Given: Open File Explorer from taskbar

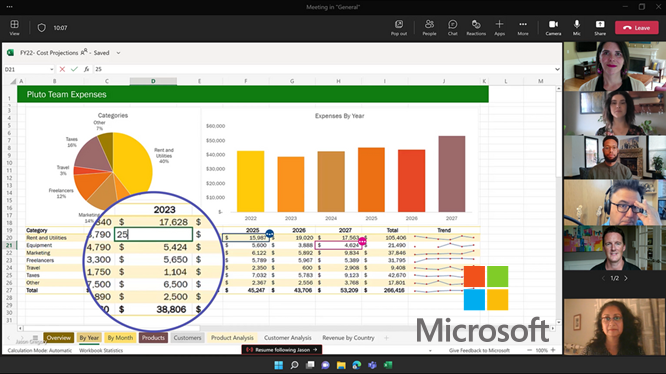Looking at the screenshot, I should click(x=341, y=365).
